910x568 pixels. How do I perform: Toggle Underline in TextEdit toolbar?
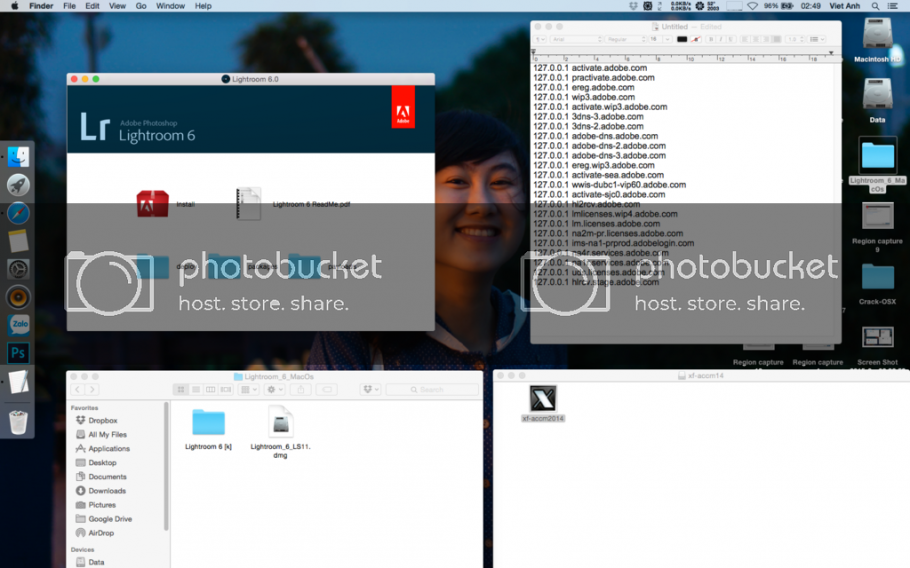point(731,39)
